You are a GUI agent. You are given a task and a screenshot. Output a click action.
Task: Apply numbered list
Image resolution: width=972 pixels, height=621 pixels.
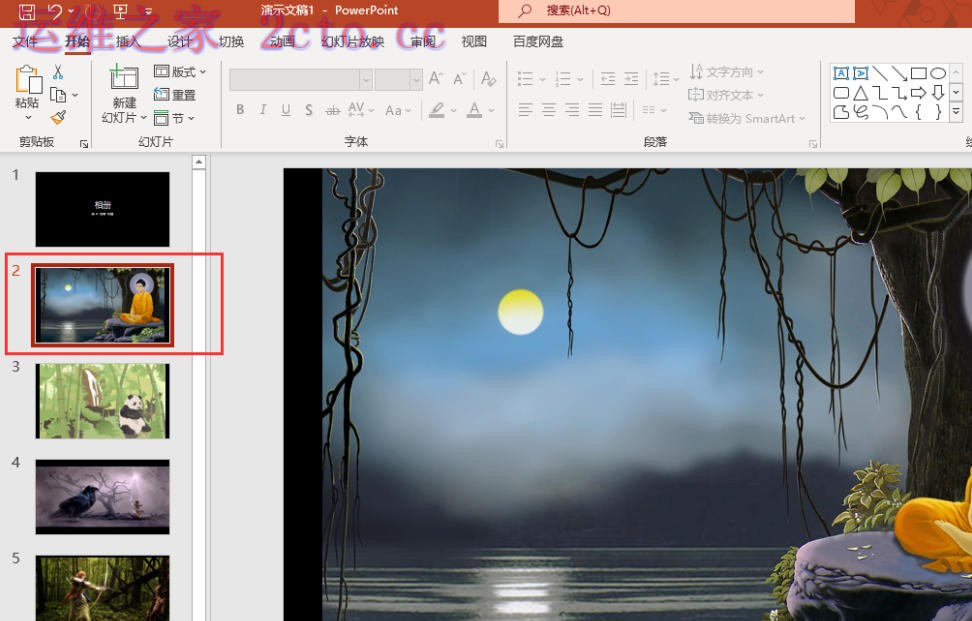click(563, 79)
